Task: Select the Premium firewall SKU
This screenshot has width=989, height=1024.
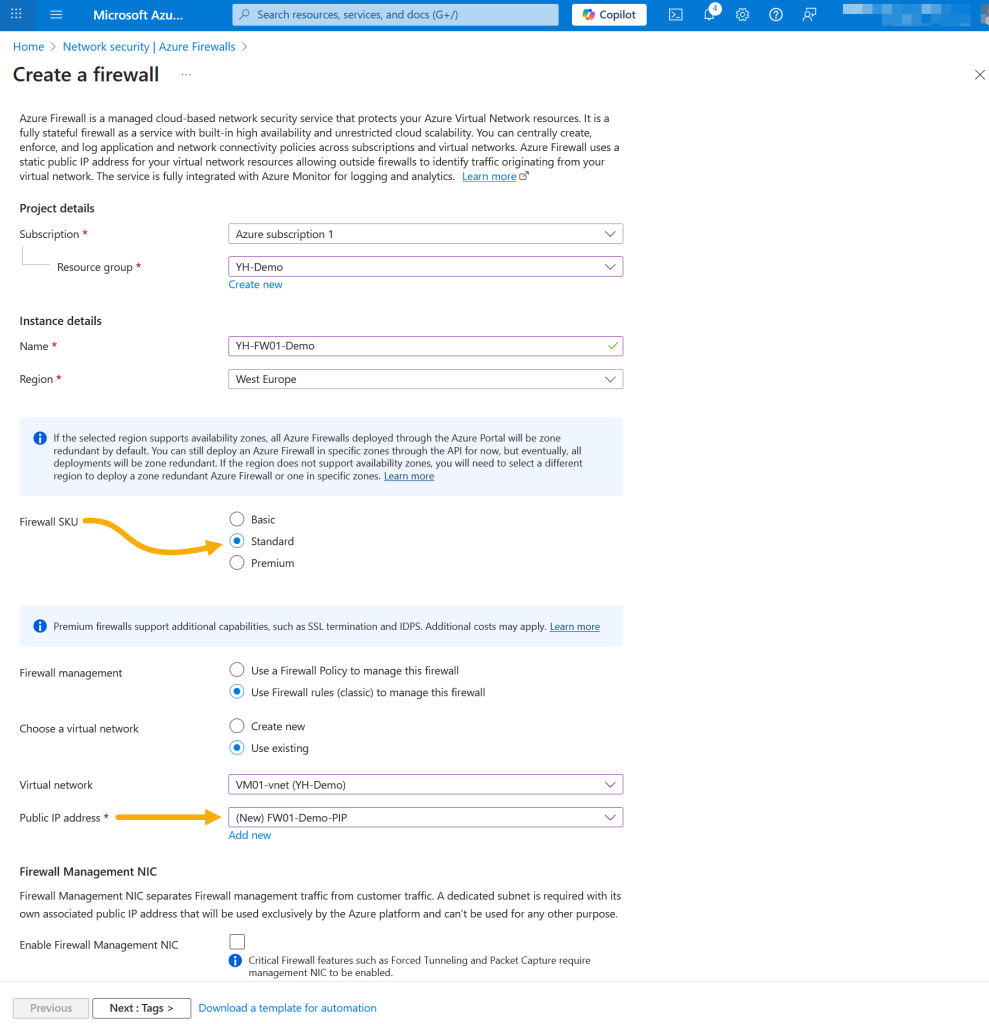Action: coord(237,563)
